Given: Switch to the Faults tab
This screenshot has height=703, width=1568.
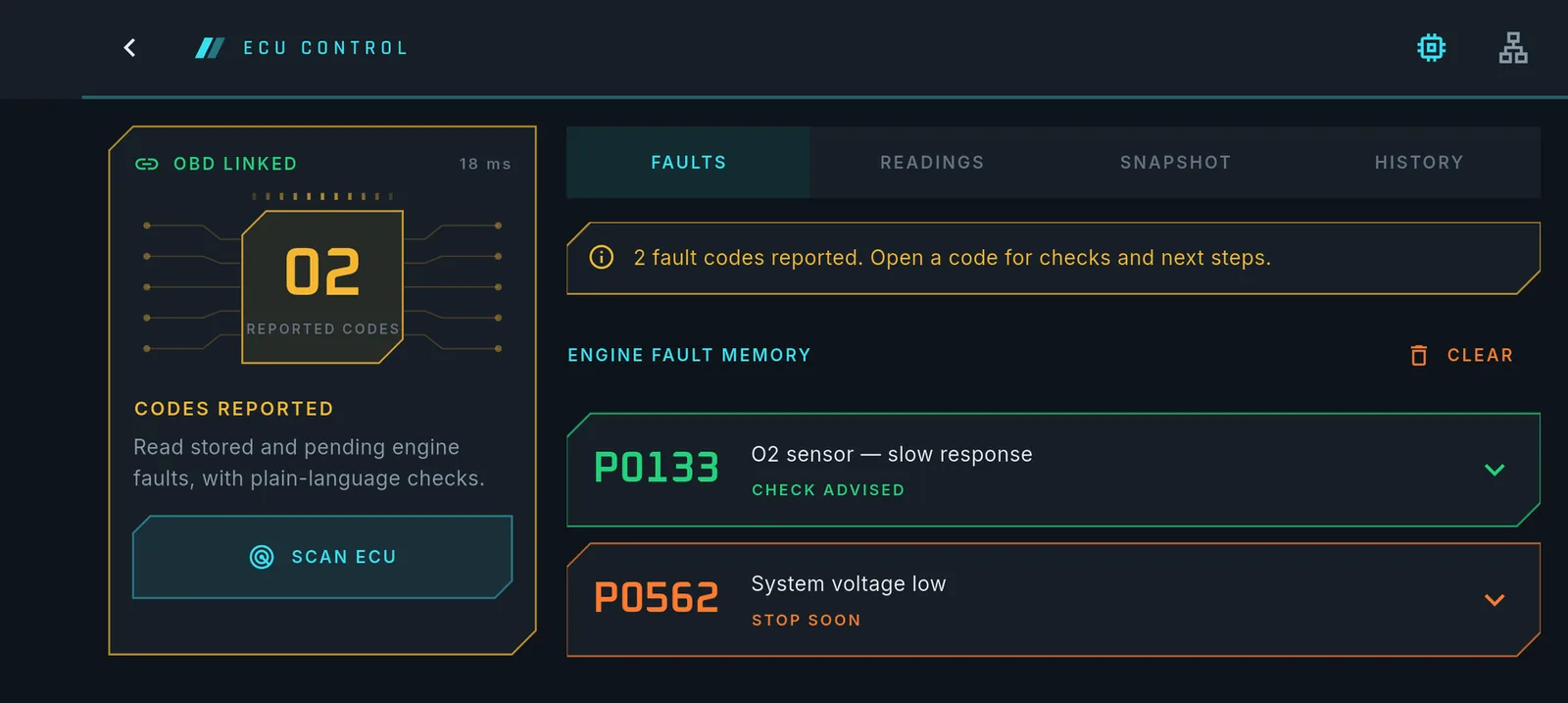Looking at the screenshot, I should pyautogui.click(x=689, y=163).
